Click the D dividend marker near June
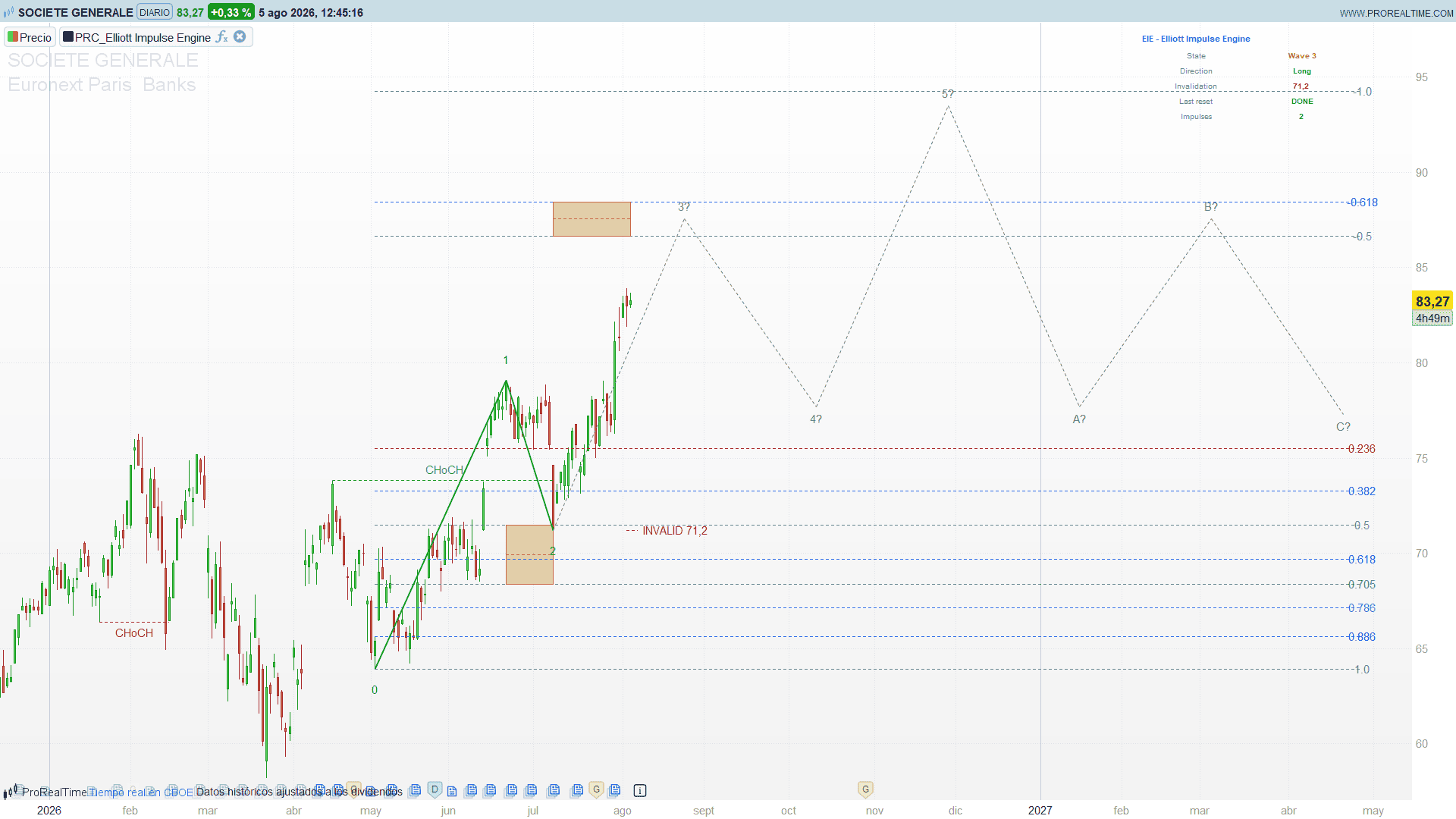The height and width of the screenshot is (819, 1456). 435,789
